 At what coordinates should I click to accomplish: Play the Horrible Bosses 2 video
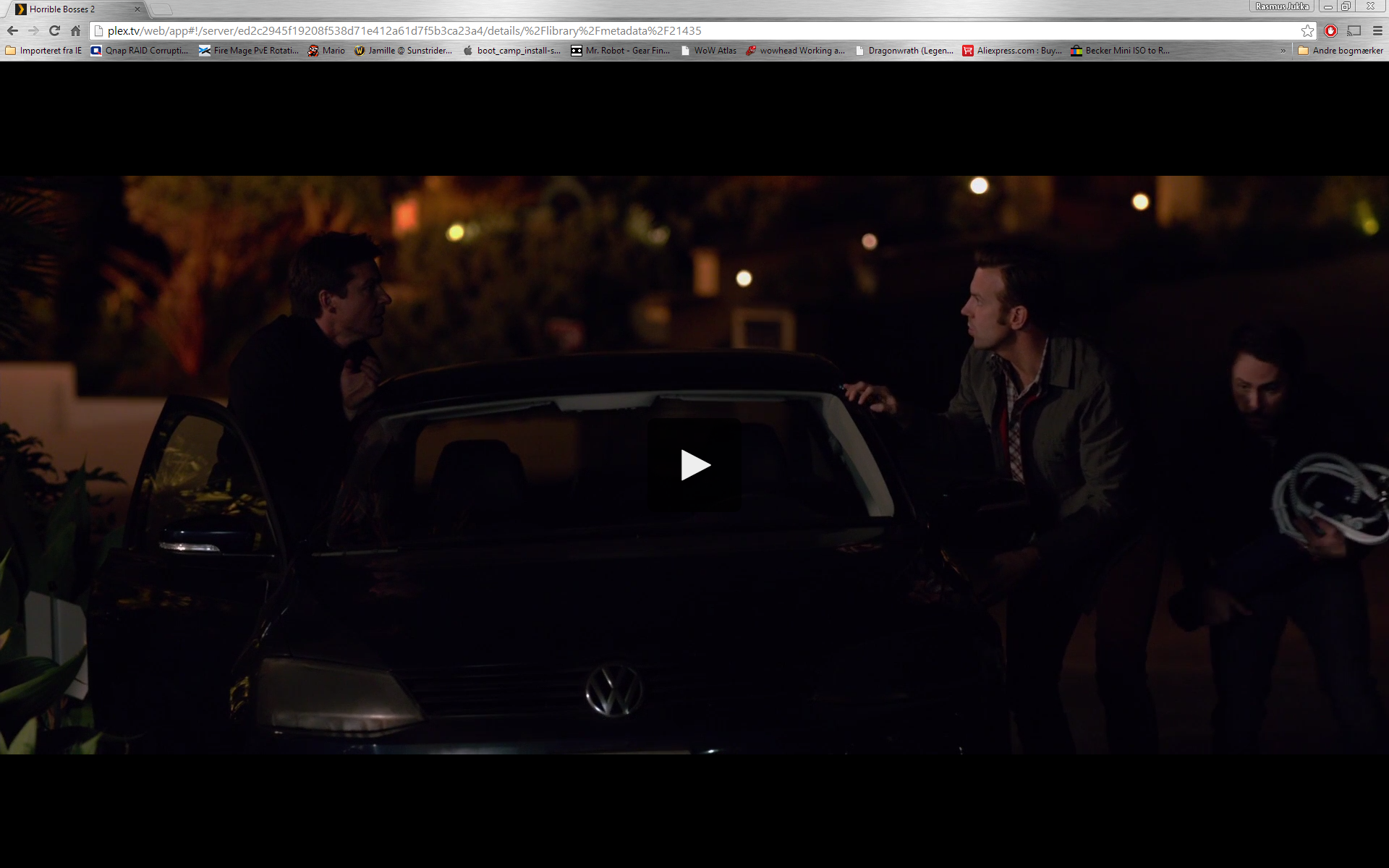click(694, 465)
